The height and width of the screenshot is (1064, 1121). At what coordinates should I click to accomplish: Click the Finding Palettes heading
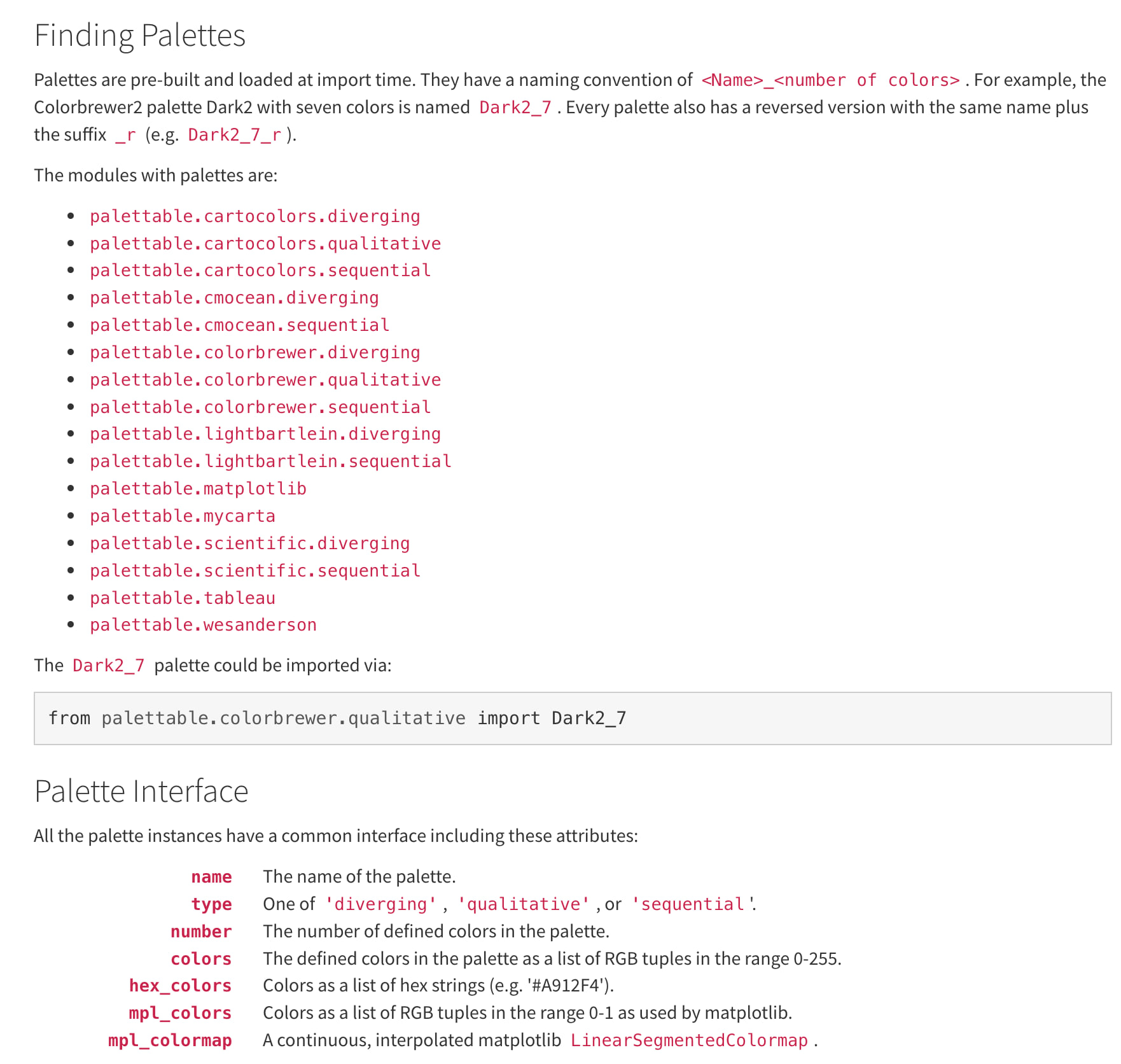[x=140, y=36]
